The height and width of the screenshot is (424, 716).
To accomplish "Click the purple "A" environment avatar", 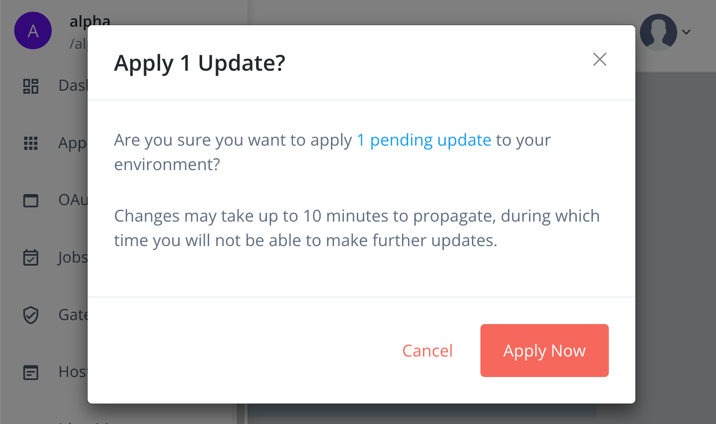I will coord(33,31).
